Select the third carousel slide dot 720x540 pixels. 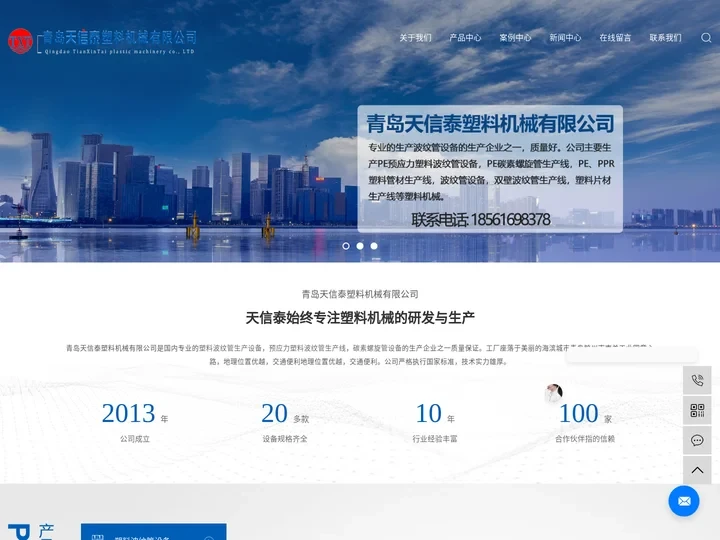tap(374, 246)
